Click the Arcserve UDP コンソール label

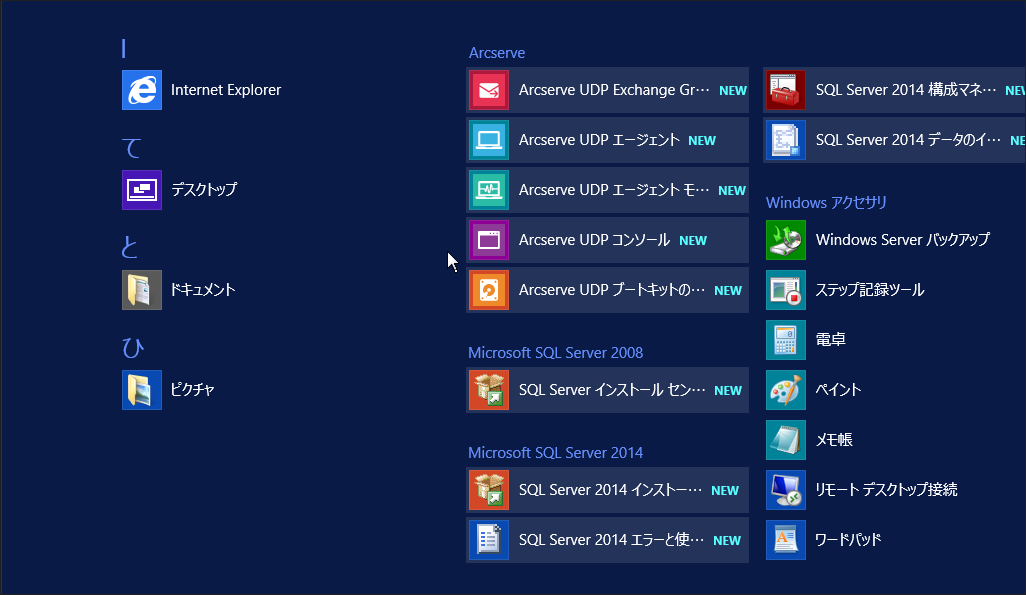(594, 240)
